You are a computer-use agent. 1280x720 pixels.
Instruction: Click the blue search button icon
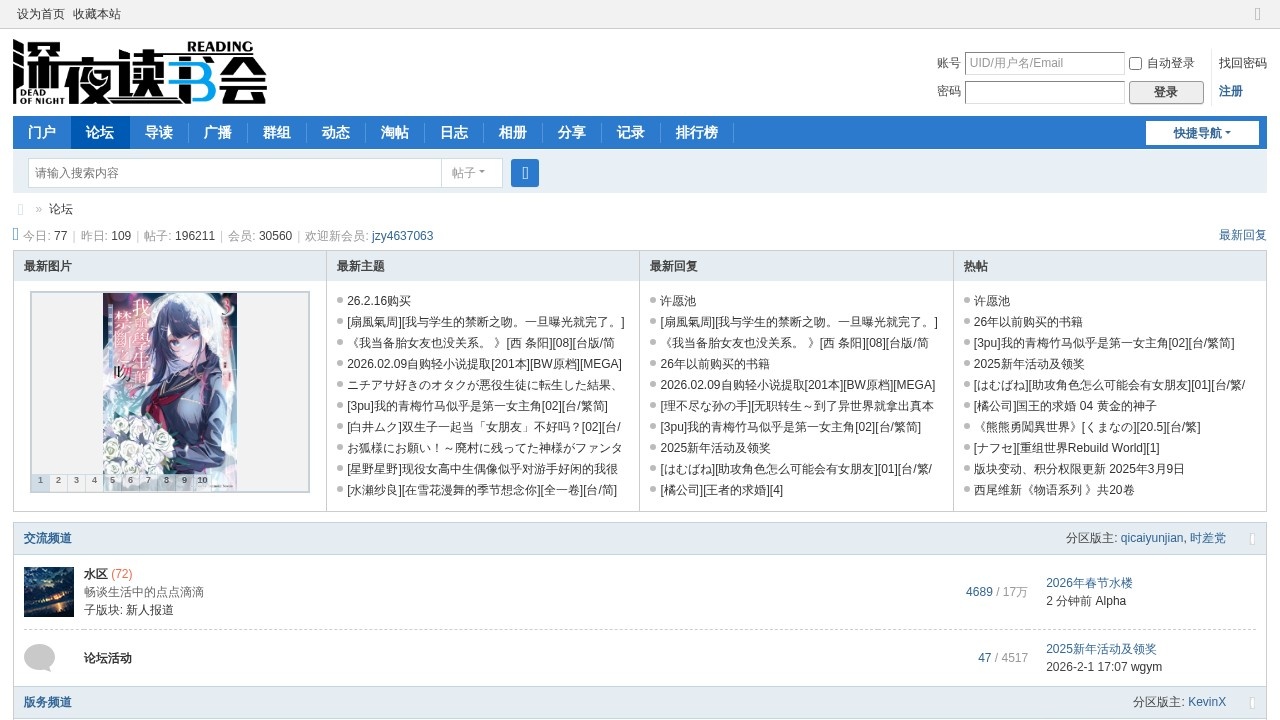pos(525,173)
